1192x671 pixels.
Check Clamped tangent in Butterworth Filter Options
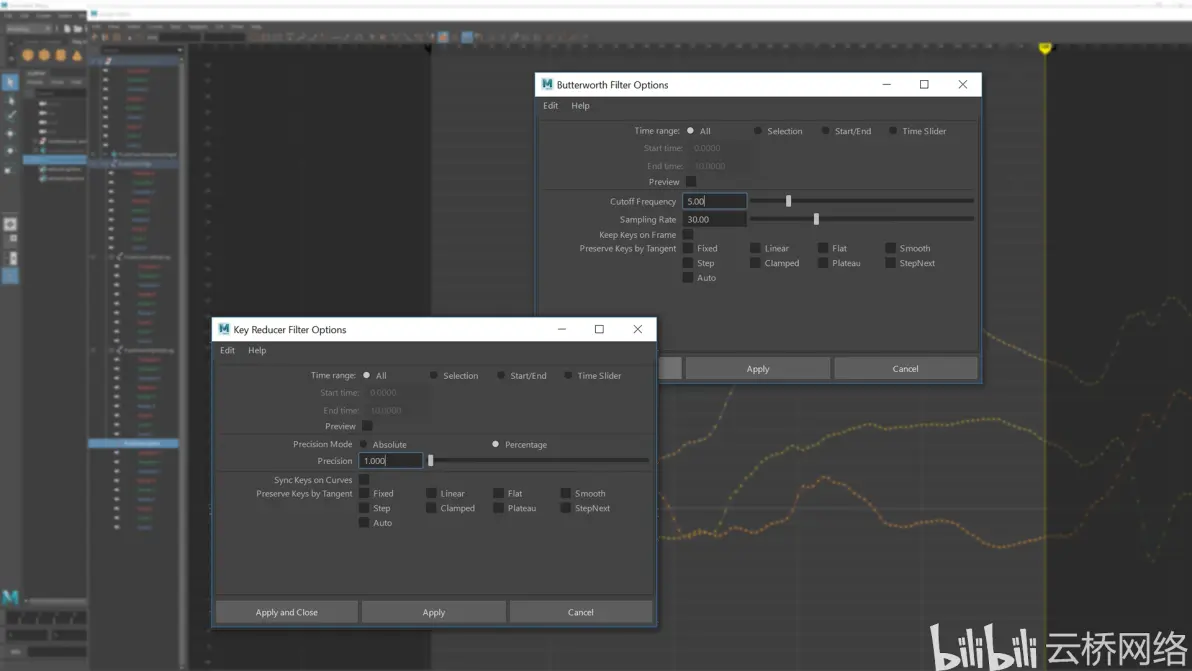pyautogui.click(x=755, y=263)
